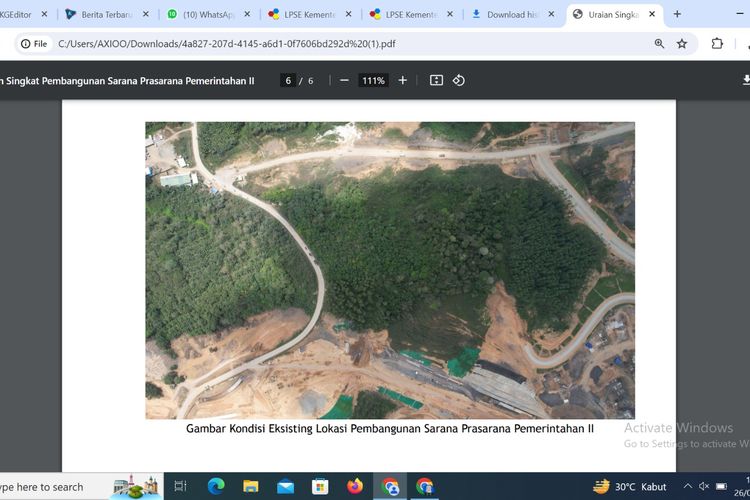This screenshot has height=500, width=750.
Task: Show hidden system tray icons
Action: click(x=685, y=487)
